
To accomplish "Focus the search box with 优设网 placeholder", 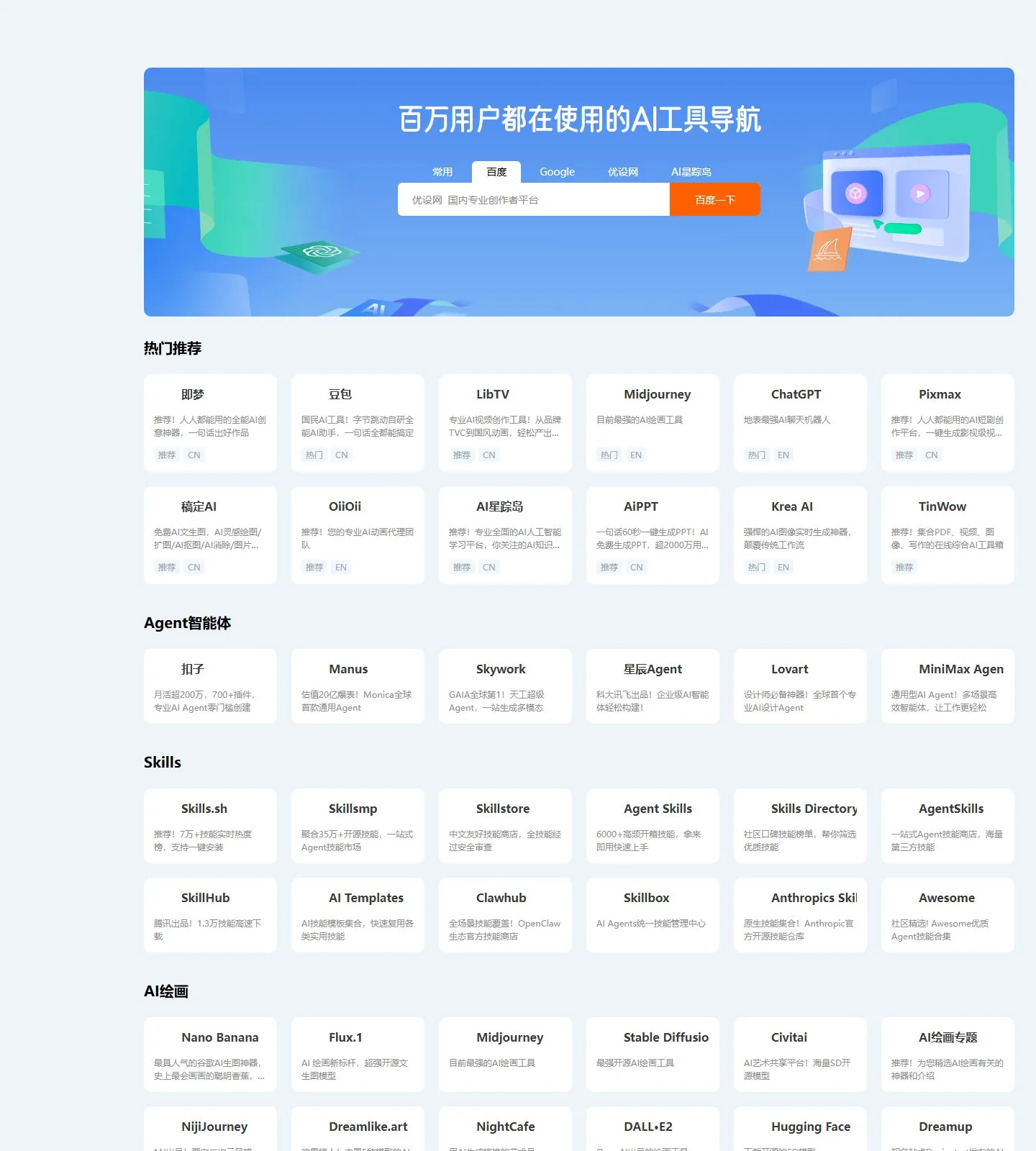I will tap(534, 199).
